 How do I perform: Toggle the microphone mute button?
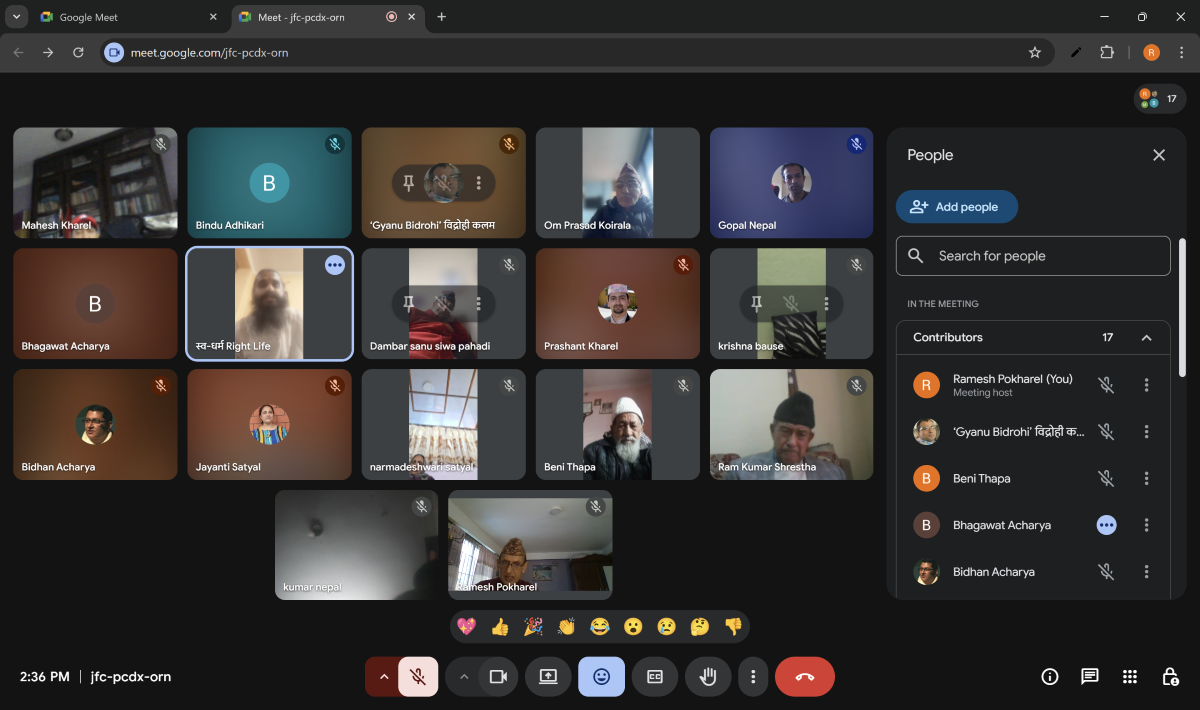click(x=418, y=677)
